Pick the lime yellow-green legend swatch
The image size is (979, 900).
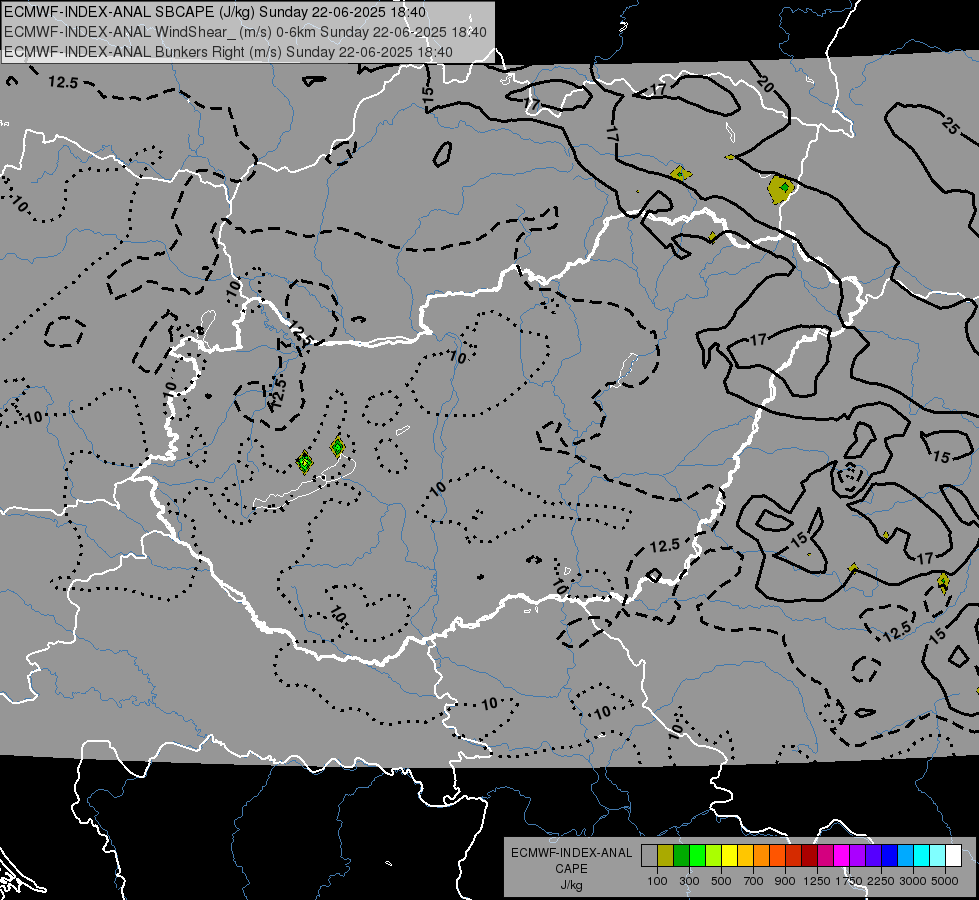click(714, 856)
